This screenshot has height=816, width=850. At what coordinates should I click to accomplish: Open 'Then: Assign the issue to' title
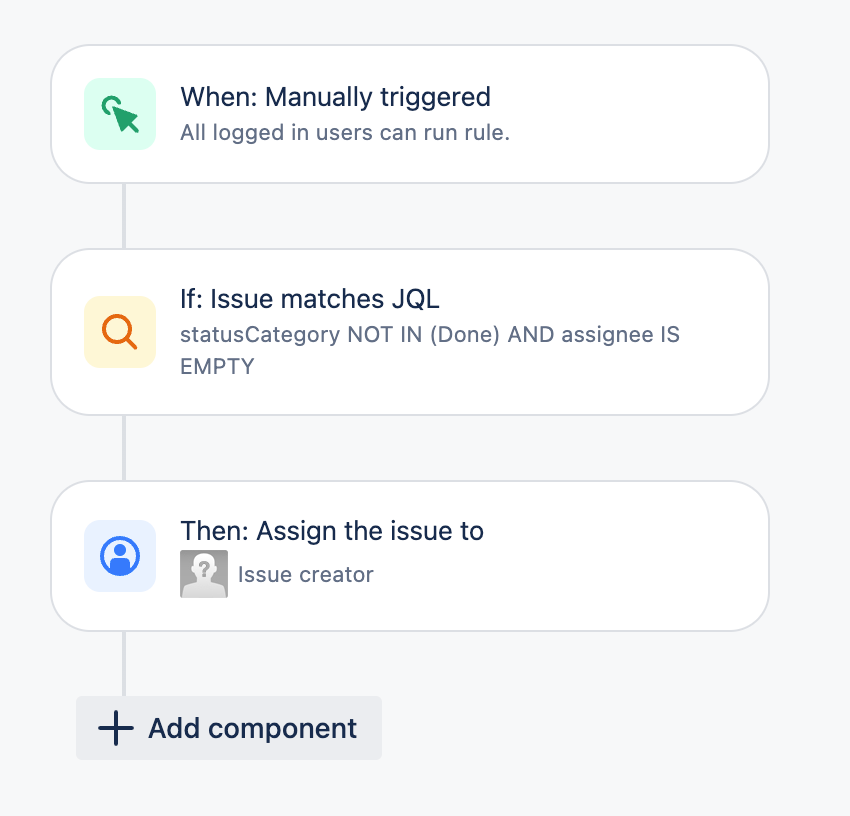click(x=332, y=531)
